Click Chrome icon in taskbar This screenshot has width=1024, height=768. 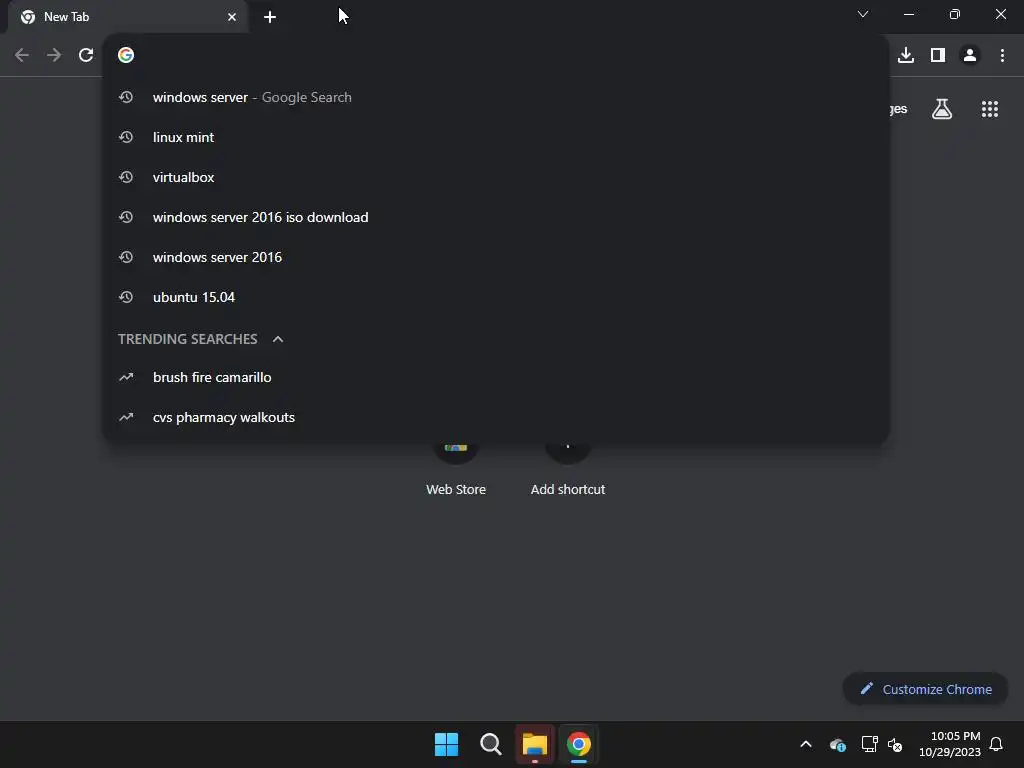pos(579,744)
